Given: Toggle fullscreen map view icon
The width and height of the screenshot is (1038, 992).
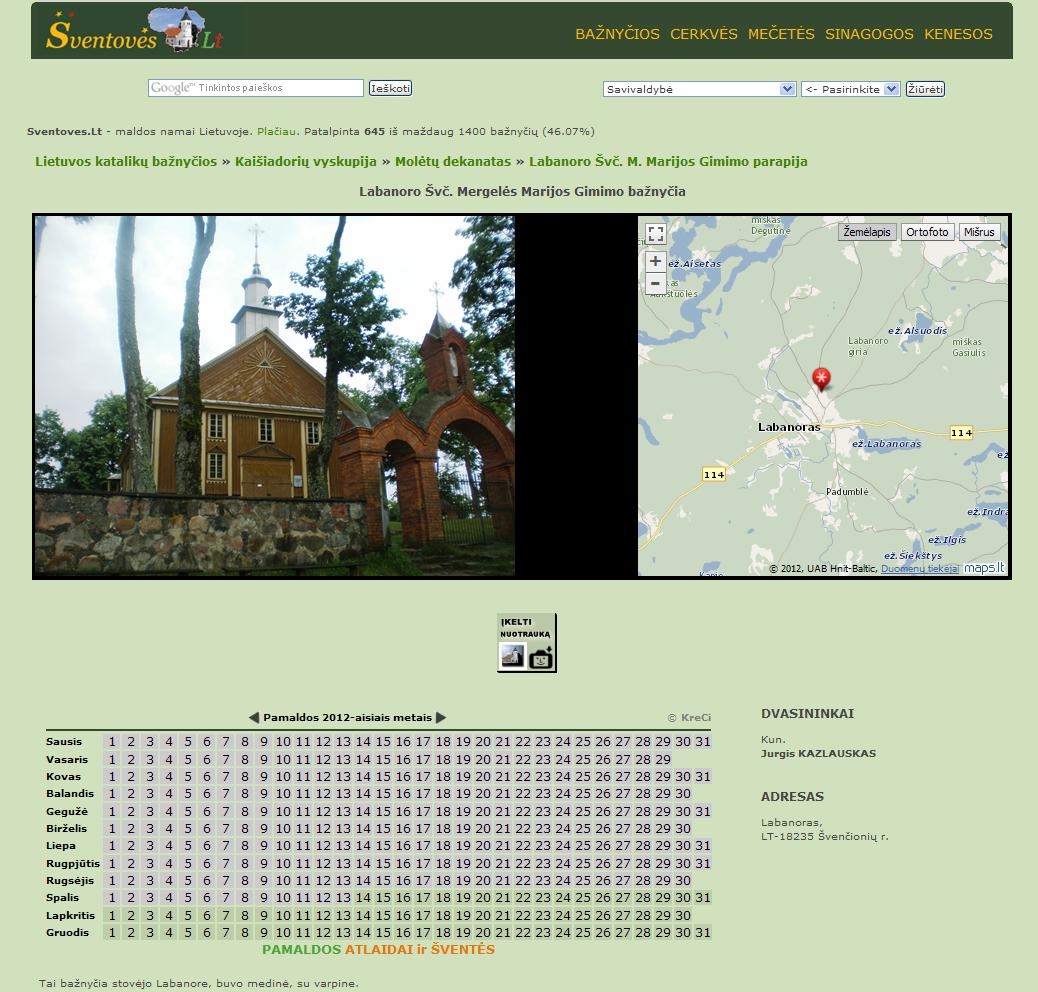Looking at the screenshot, I should coord(655,234).
